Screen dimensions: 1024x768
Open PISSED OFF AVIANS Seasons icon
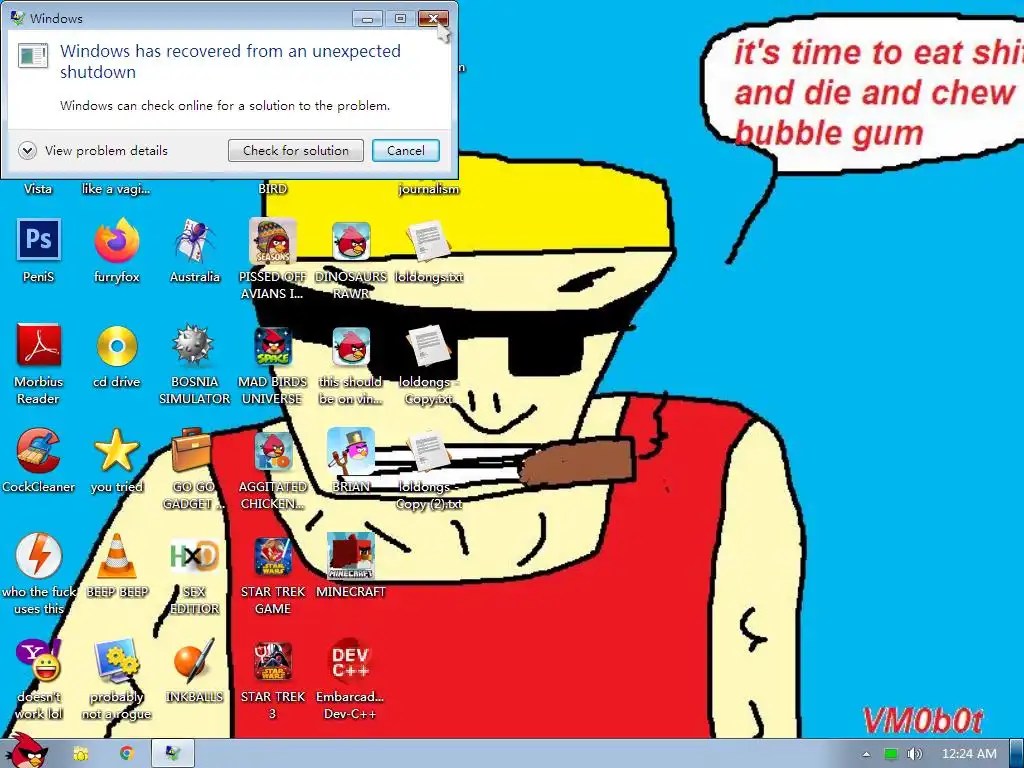coord(272,240)
